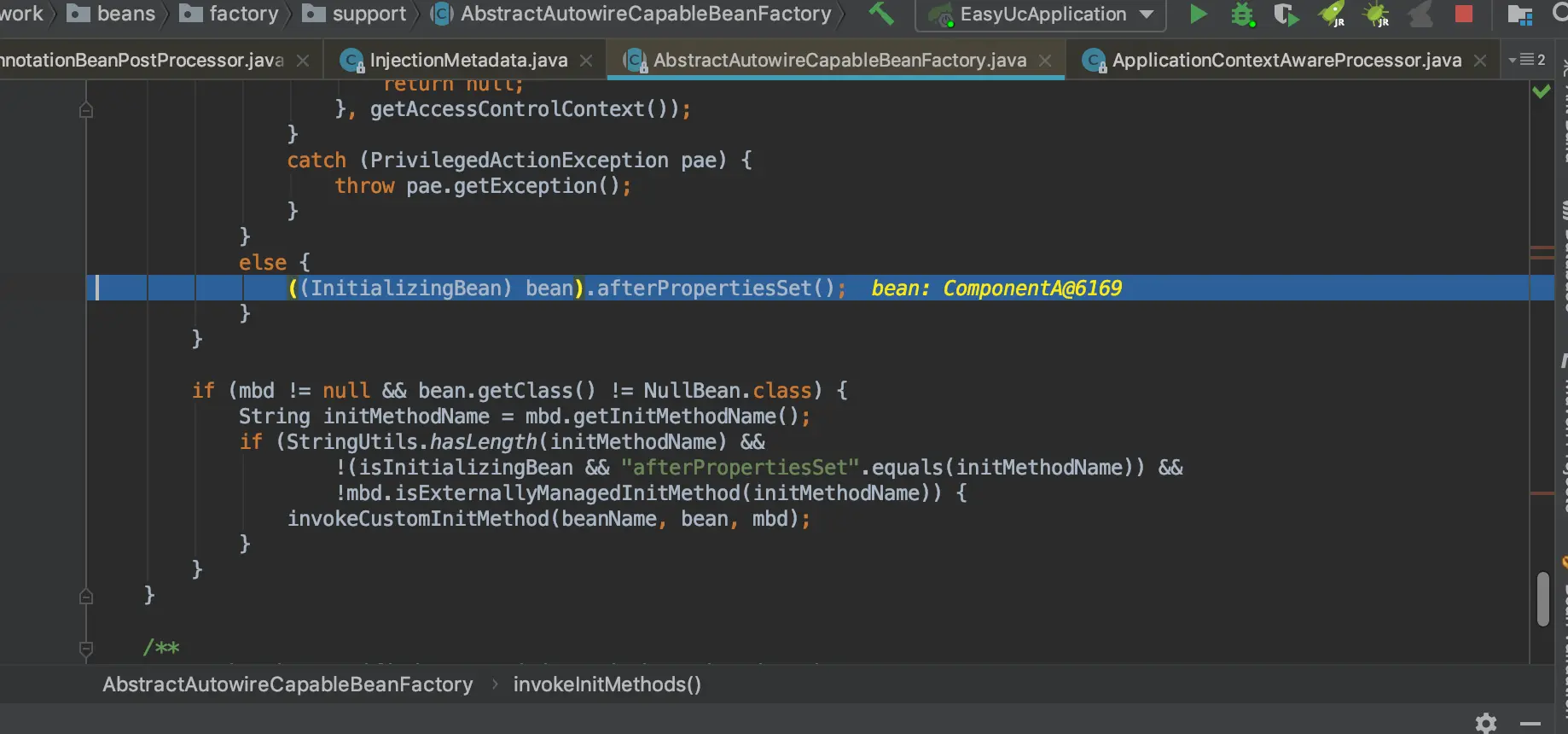The height and width of the screenshot is (734, 1568).
Task: Click the lower red error stripe marker
Action: click(x=1542, y=493)
